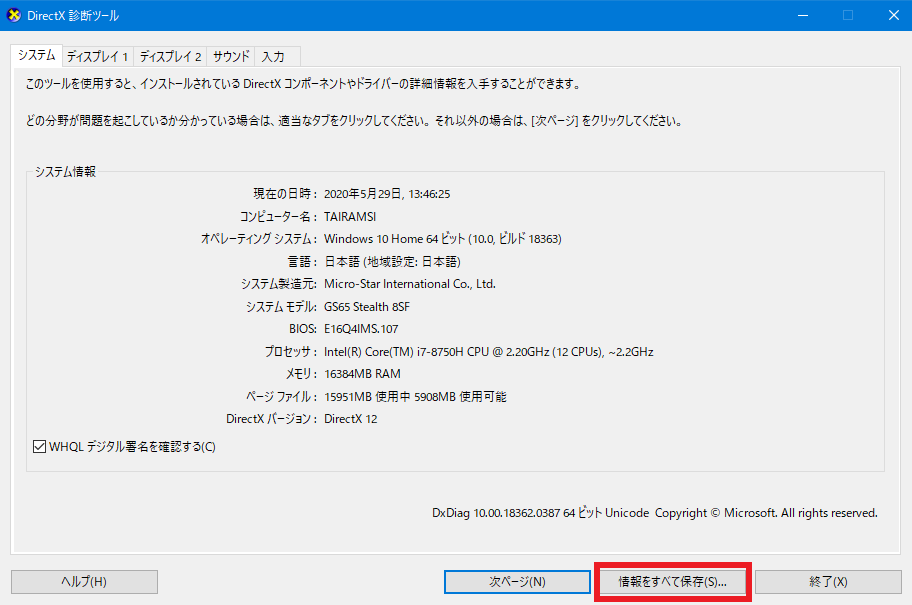This screenshot has width=912, height=605.
Task: Click the system model GS65 Stealth 8SF
Action: coord(367,307)
